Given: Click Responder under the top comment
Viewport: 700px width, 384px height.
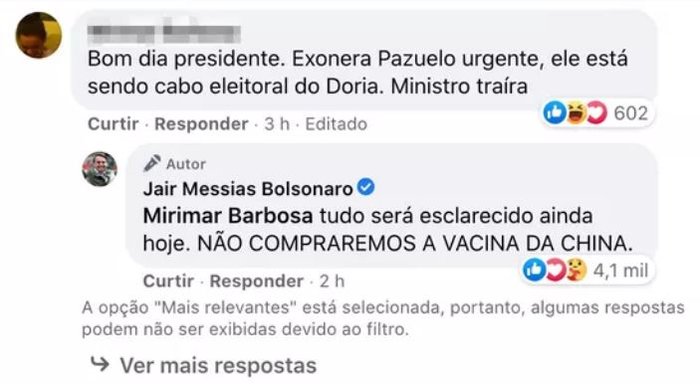Looking at the screenshot, I should (201, 124).
